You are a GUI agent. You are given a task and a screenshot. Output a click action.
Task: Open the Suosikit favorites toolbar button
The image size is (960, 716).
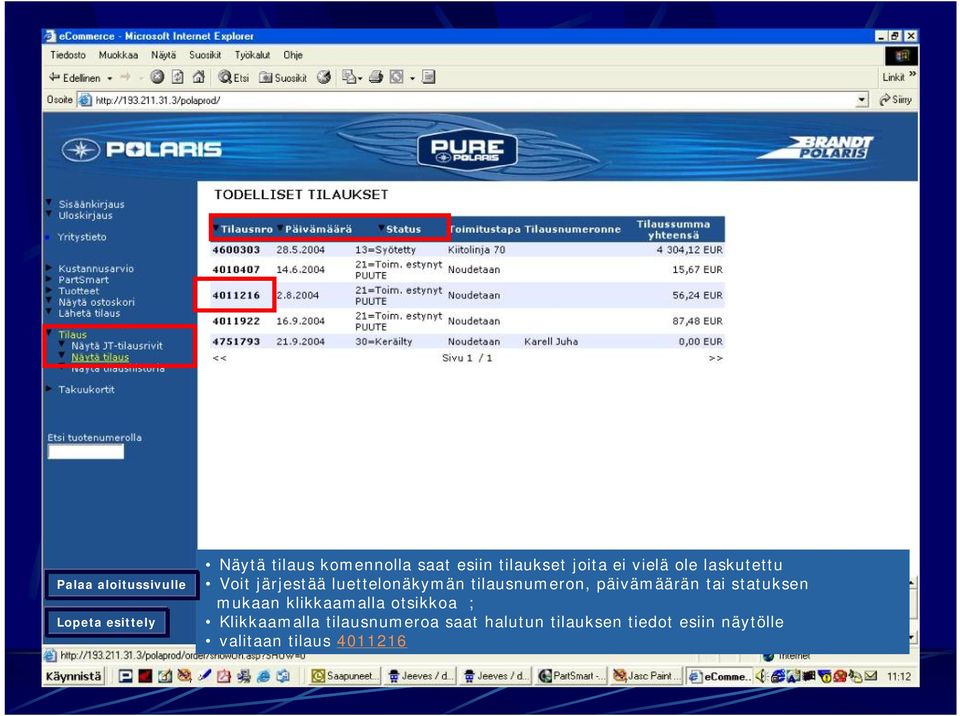[x=283, y=78]
